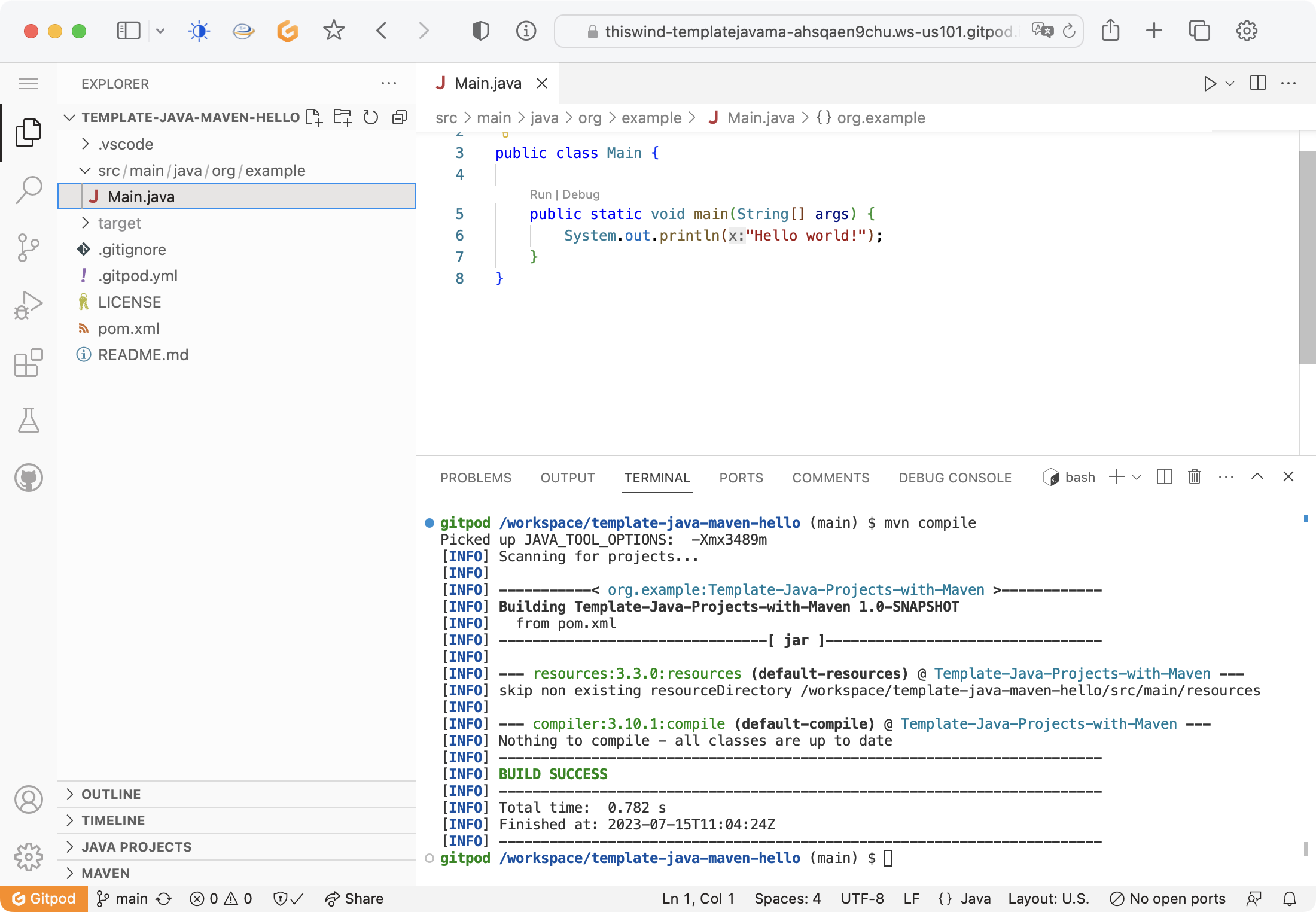Switch to the PROBLEMS tab
Image resolution: width=1316 pixels, height=912 pixels.
(x=476, y=478)
